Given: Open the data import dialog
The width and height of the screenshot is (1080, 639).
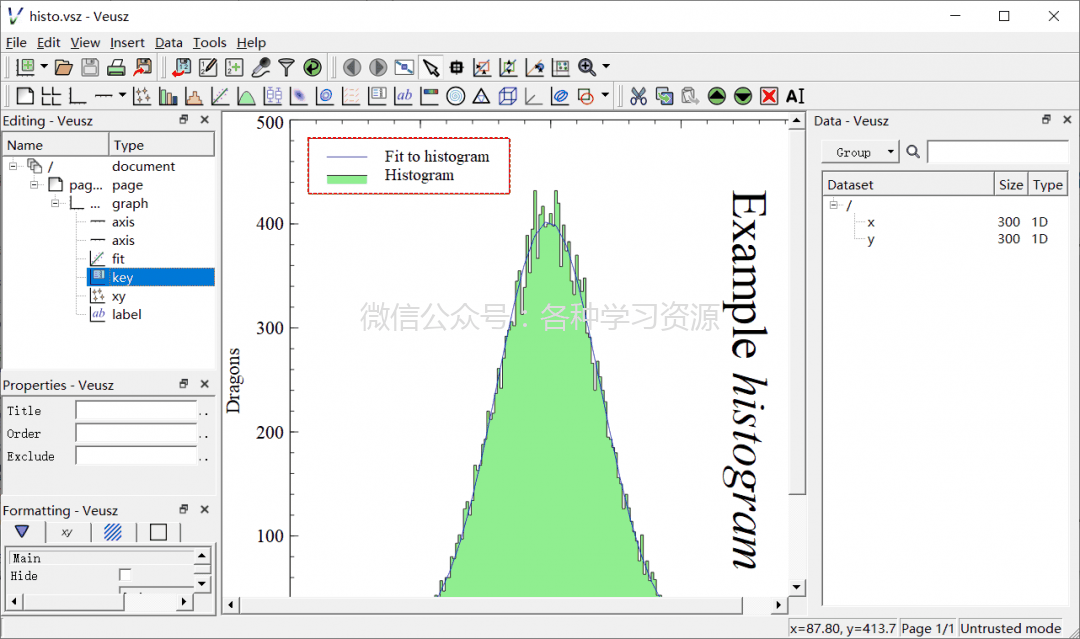Looking at the screenshot, I should point(183,67).
